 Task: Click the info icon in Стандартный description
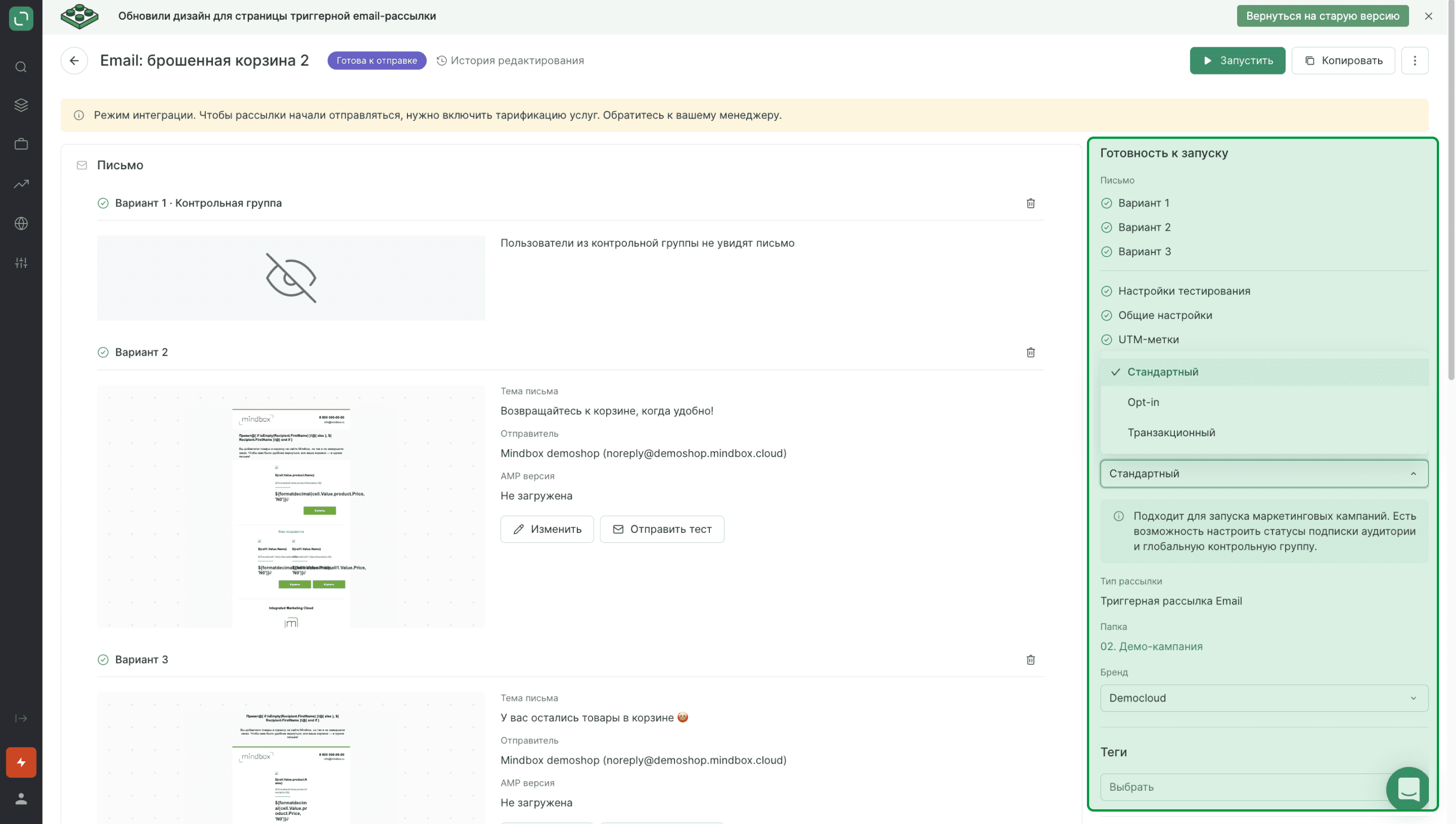pyautogui.click(x=1119, y=516)
